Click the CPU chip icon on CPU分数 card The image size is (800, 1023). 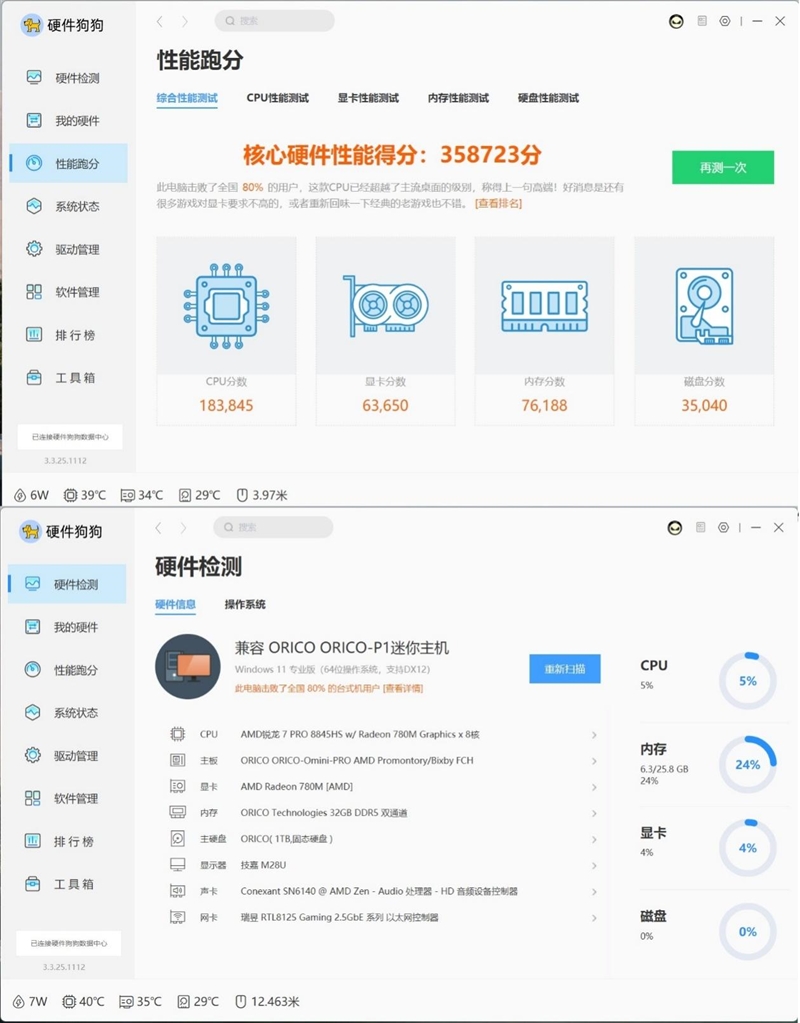point(226,305)
